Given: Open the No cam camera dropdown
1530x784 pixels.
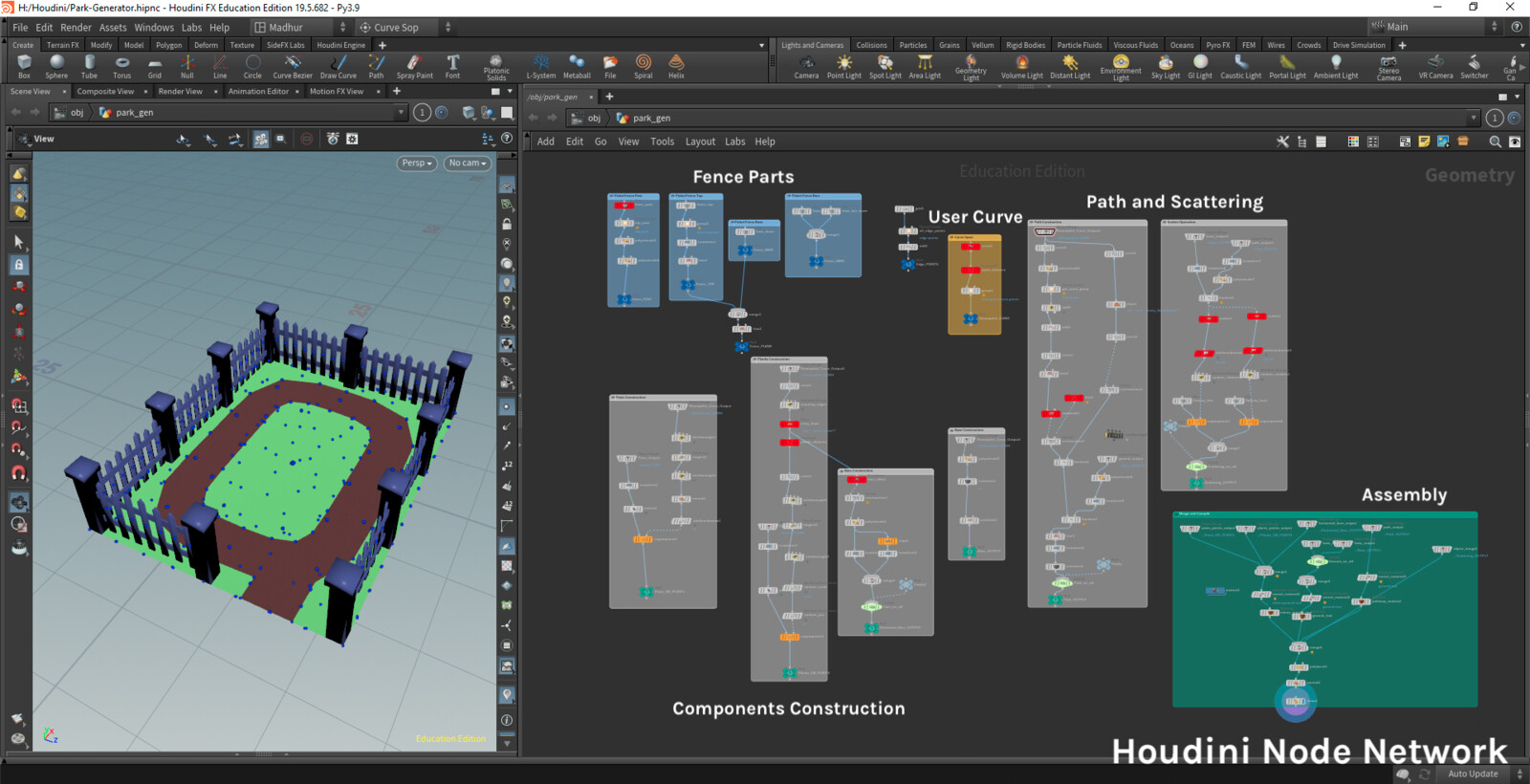Looking at the screenshot, I should coord(468,163).
